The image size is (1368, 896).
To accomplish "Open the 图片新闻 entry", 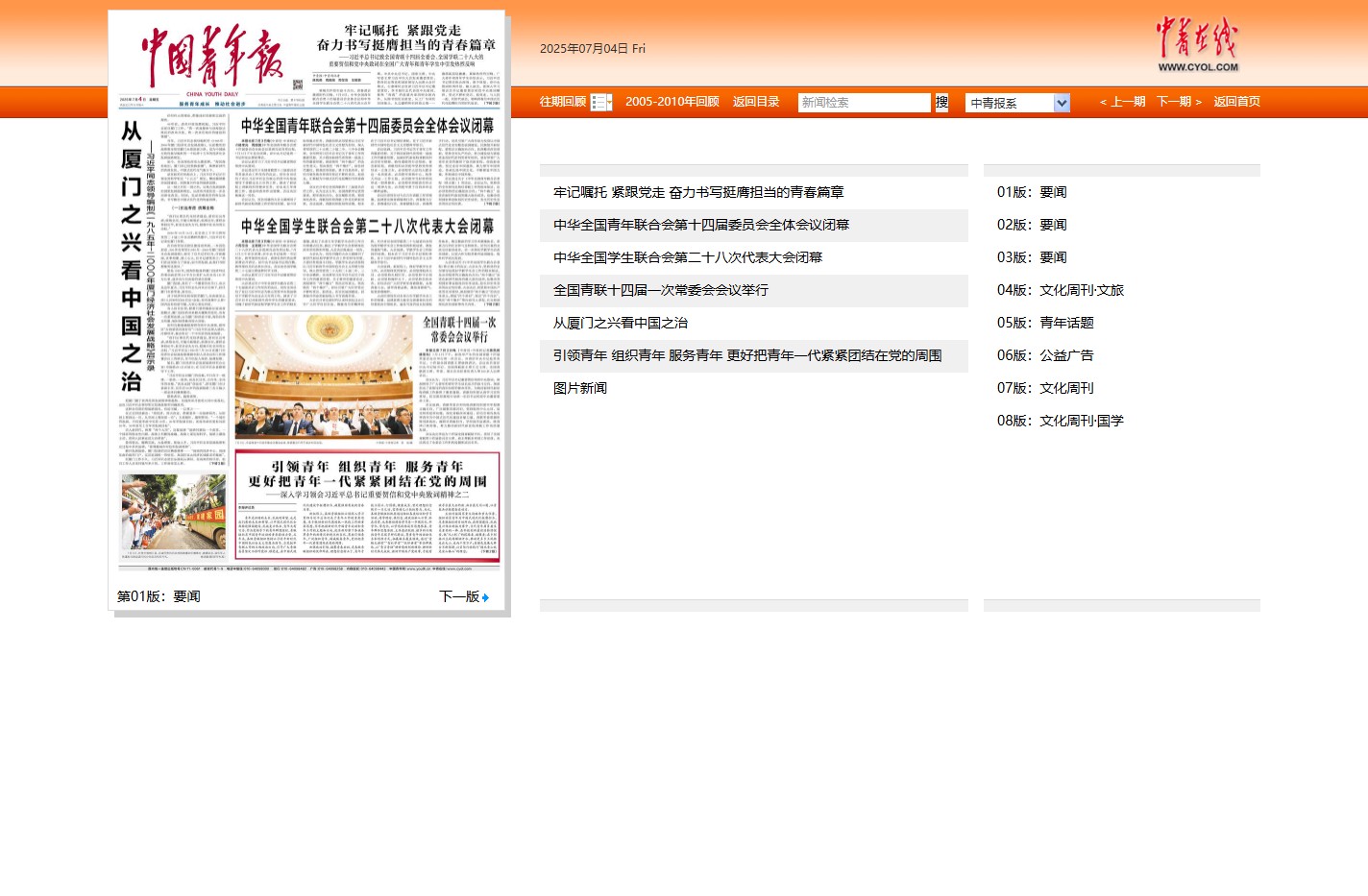I will coord(580,388).
